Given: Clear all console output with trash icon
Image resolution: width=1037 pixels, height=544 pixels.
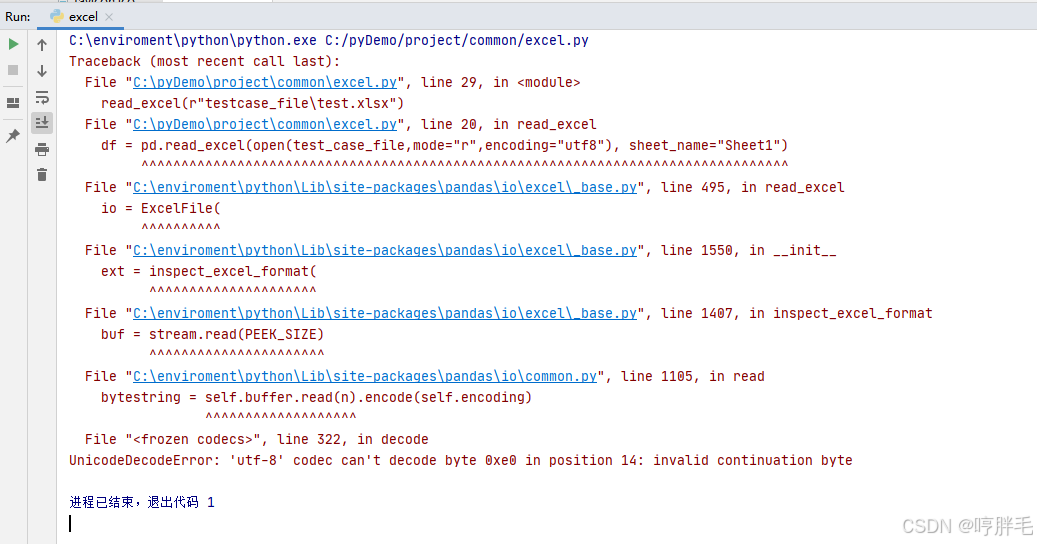Looking at the screenshot, I should point(42,175).
